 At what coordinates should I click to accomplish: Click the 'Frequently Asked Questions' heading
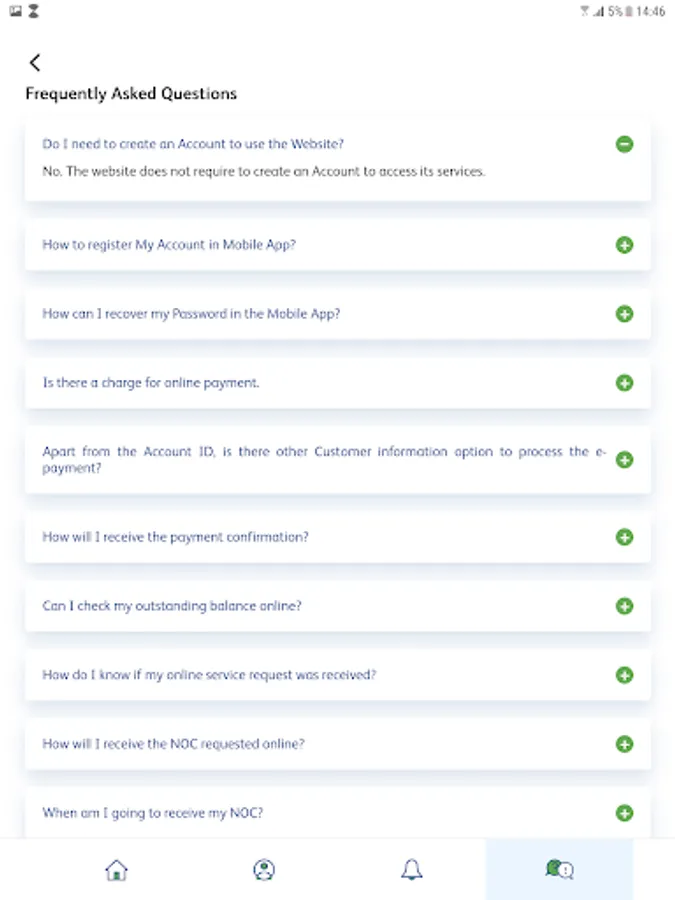coord(131,94)
